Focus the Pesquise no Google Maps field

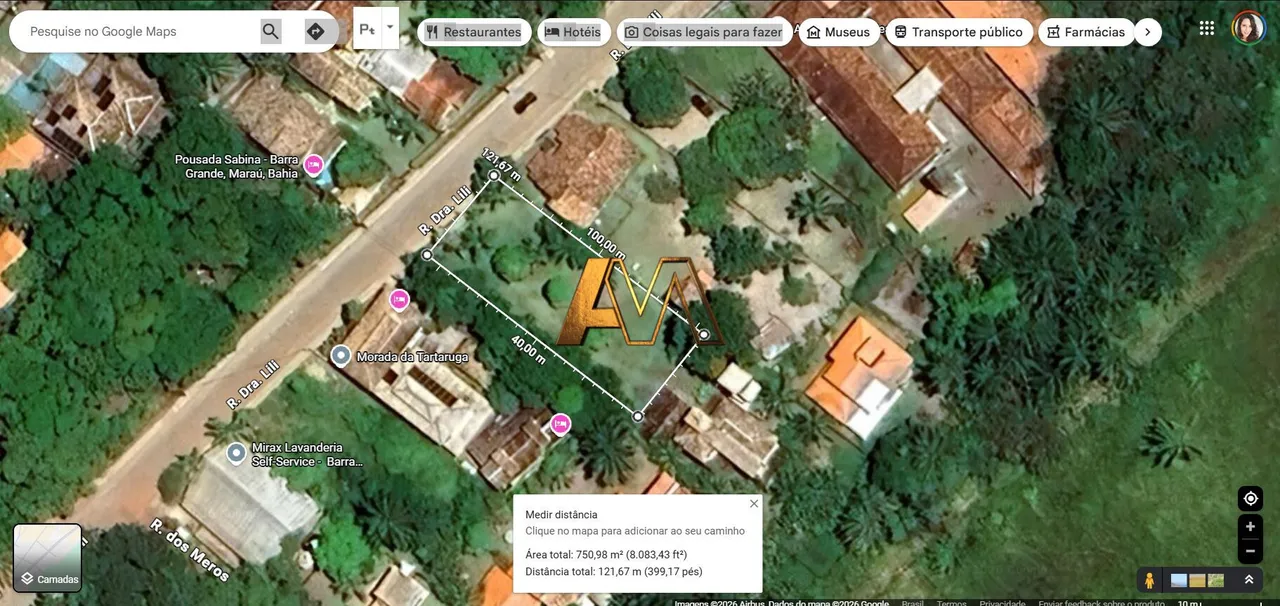click(x=135, y=32)
